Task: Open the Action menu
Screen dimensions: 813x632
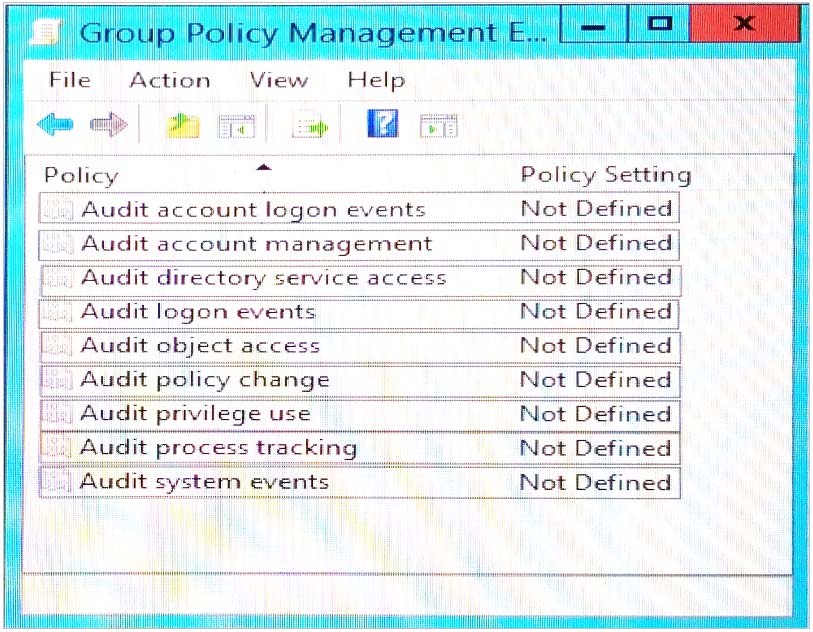Action: click(x=170, y=80)
